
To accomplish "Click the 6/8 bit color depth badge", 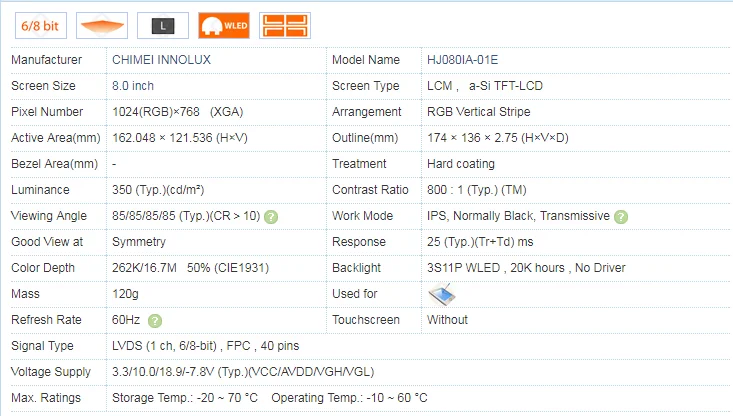I will pos(41,25).
